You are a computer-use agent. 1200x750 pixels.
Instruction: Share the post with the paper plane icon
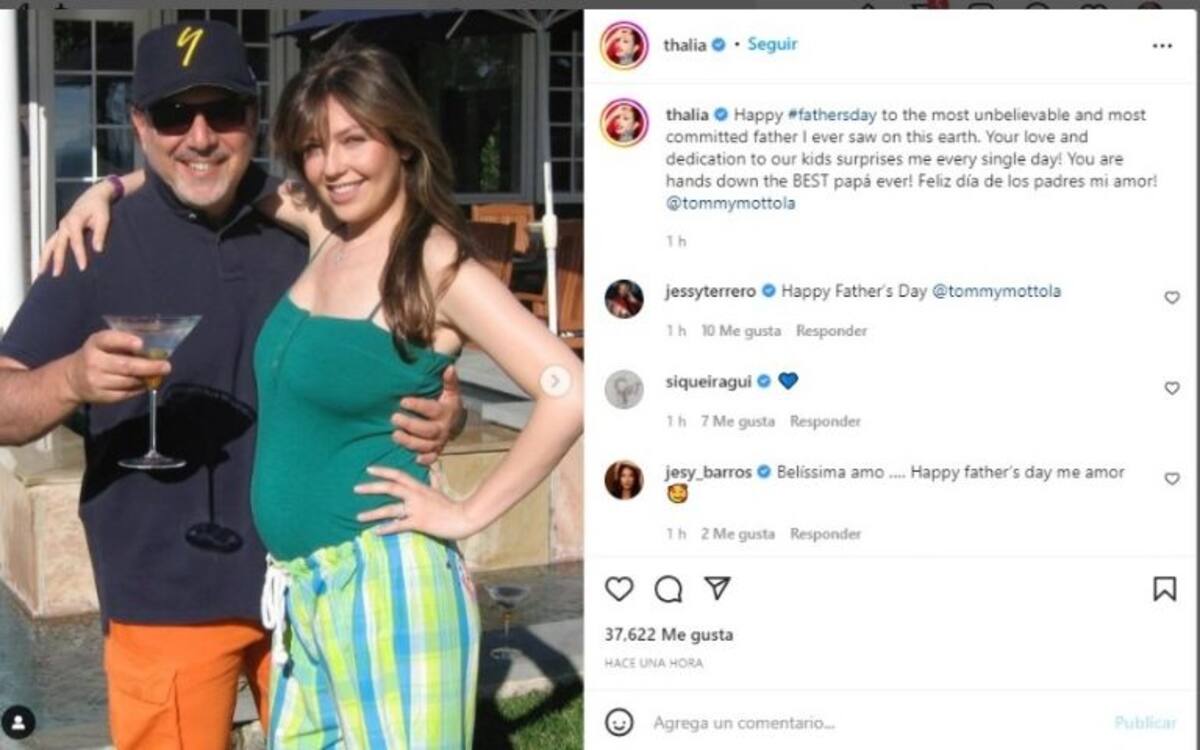tap(717, 588)
